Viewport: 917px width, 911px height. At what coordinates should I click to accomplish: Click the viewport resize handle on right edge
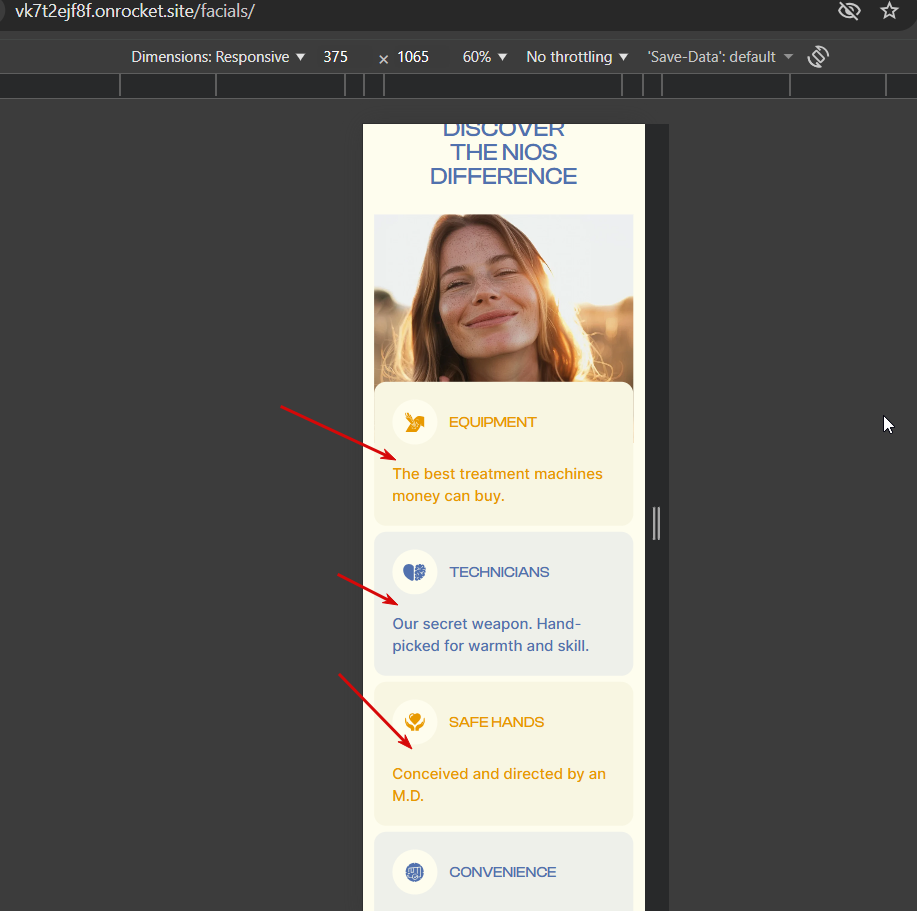(x=656, y=523)
